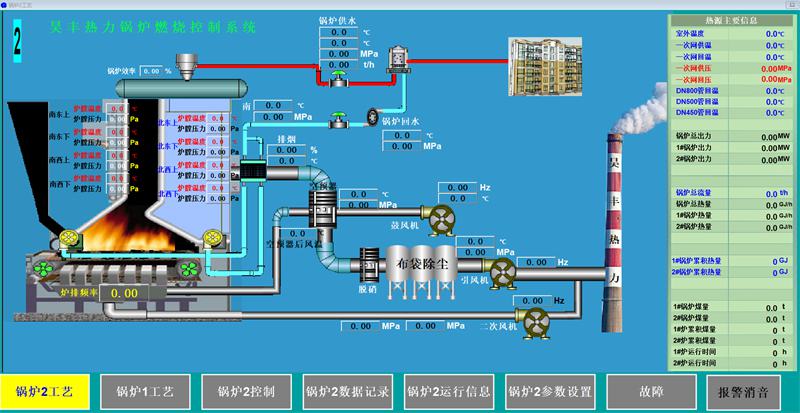The width and height of the screenshot is (800, 413).
Task: Select the 引风机 induced draft fan icon
Action: pyautogui.click(x=501, y=271)
